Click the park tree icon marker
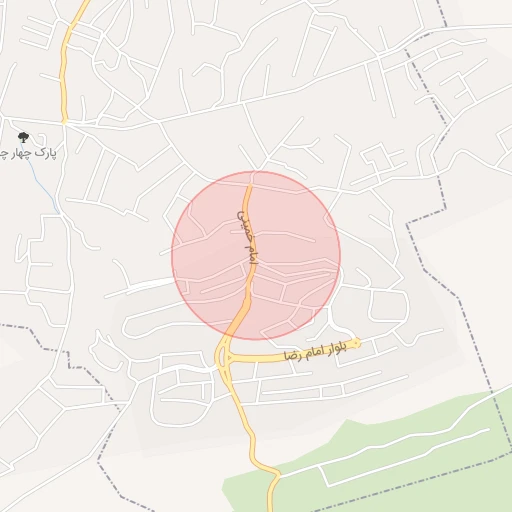 tap(23, 137)
